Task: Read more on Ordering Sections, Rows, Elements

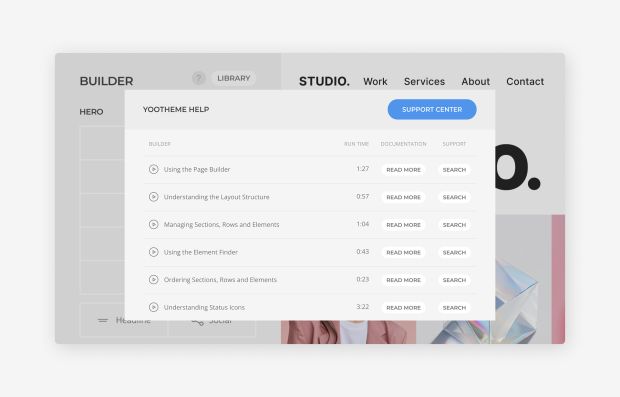Action: pos(403,280)
